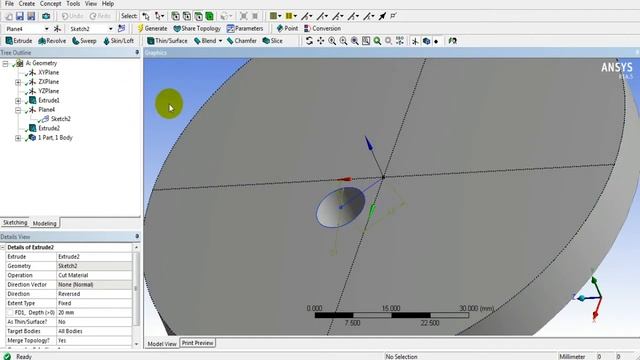
Task: Switch to the Model View tab
Action: (162, 344)
